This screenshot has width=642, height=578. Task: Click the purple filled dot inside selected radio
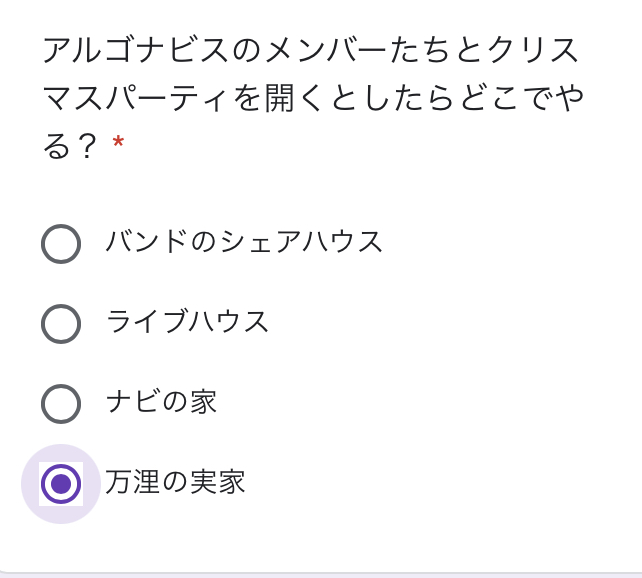pyautogui.click(x=61, y=483)
